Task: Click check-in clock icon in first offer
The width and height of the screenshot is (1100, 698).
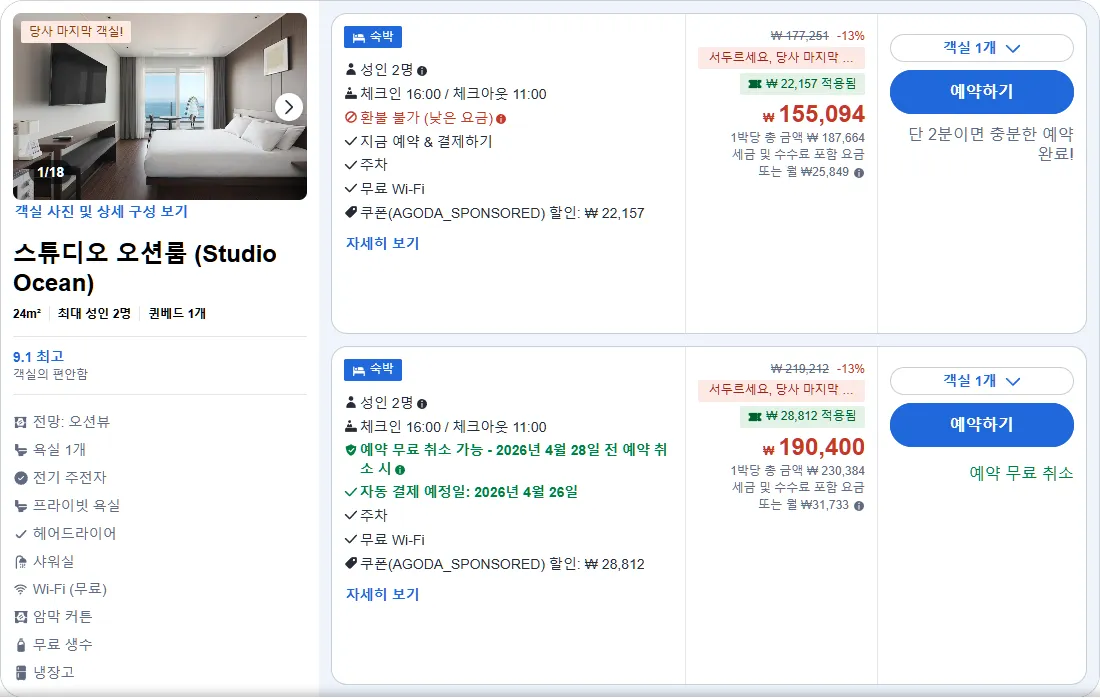Action: (351, 93)
